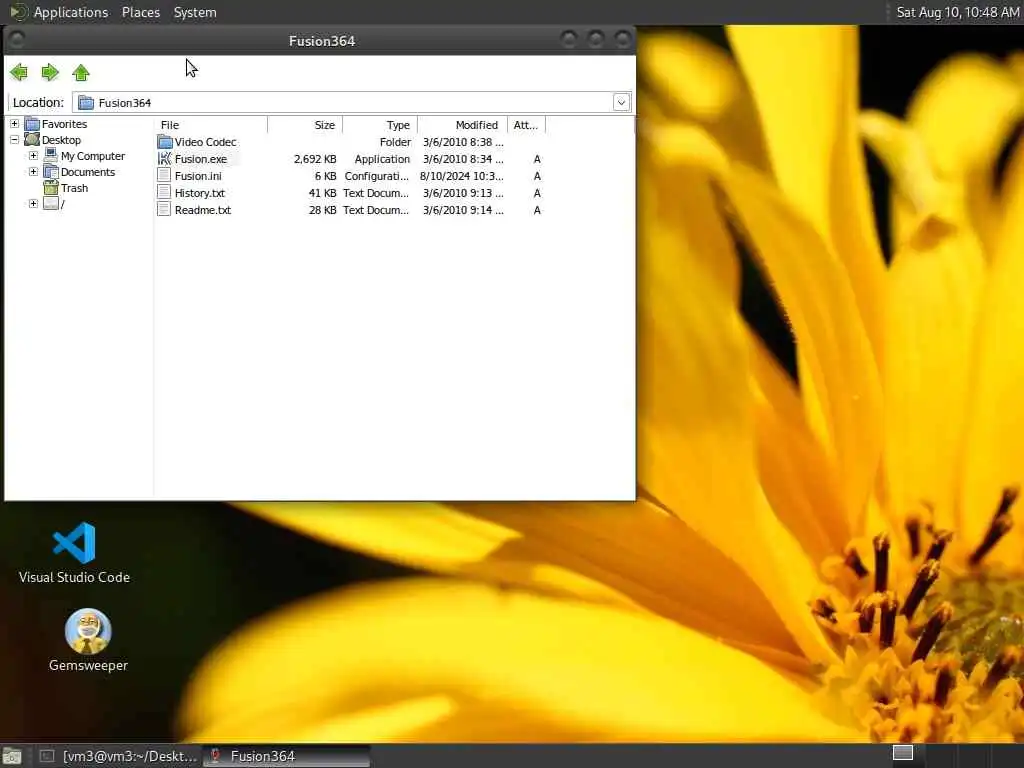Select the Fusion.ini file name

(x=198, y=176)
